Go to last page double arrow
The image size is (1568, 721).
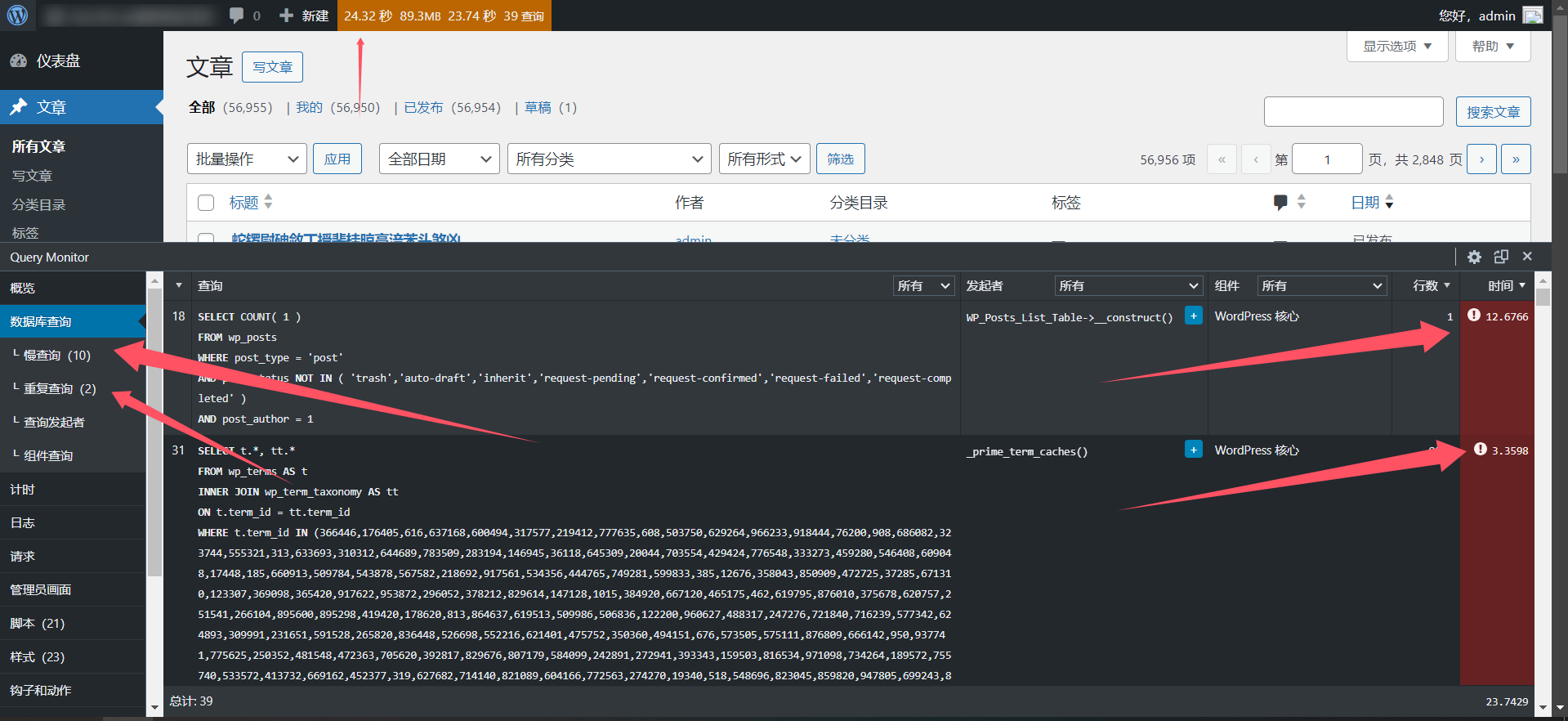tap(1516, 159)
